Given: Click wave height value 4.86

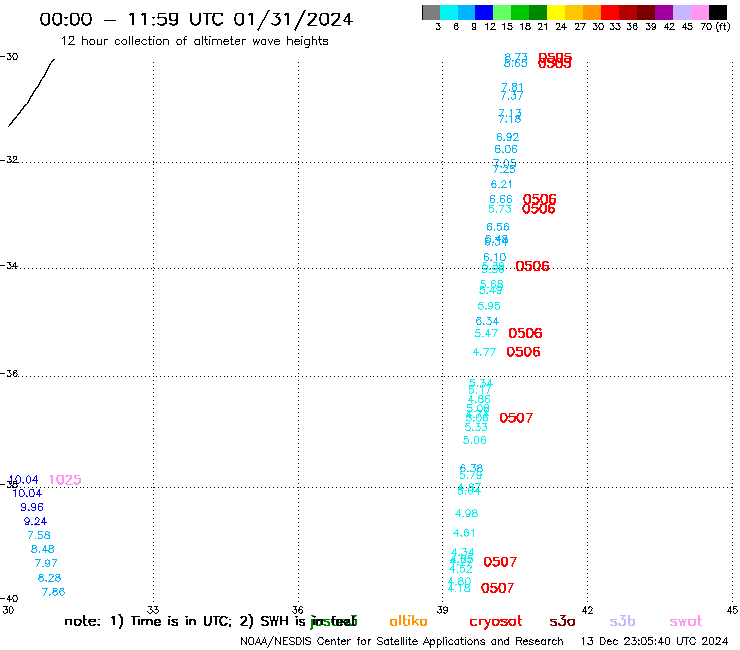Looking at the screenshot, I should (479, 399).
